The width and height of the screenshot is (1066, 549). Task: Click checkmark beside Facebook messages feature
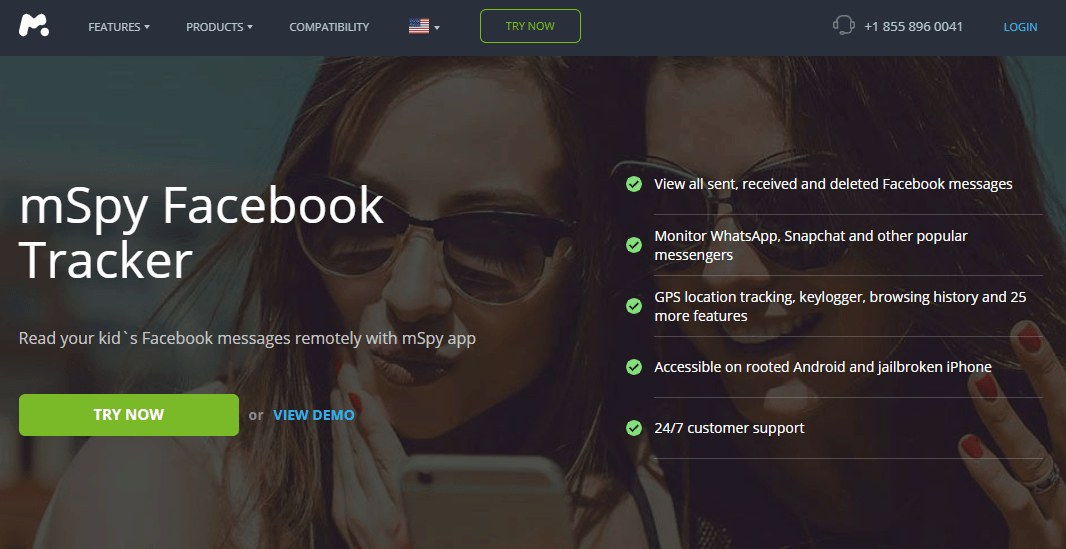(634, 184)
